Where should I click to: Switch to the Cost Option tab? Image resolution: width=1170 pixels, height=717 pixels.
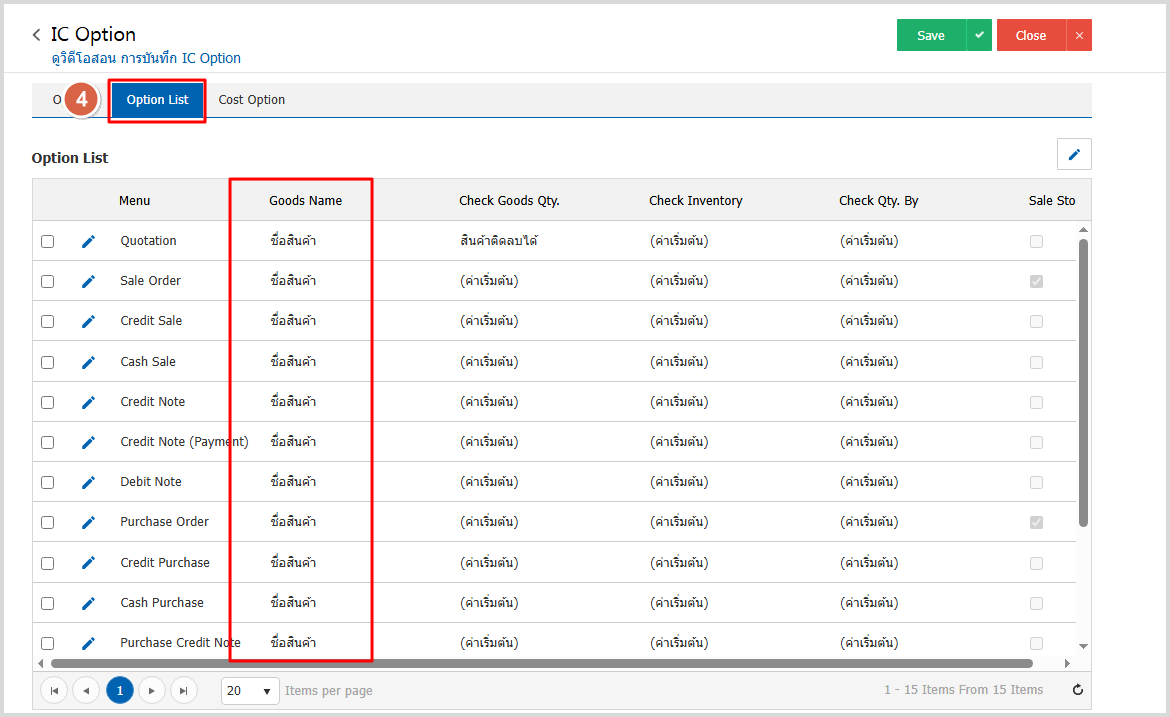tap(252, 100)
